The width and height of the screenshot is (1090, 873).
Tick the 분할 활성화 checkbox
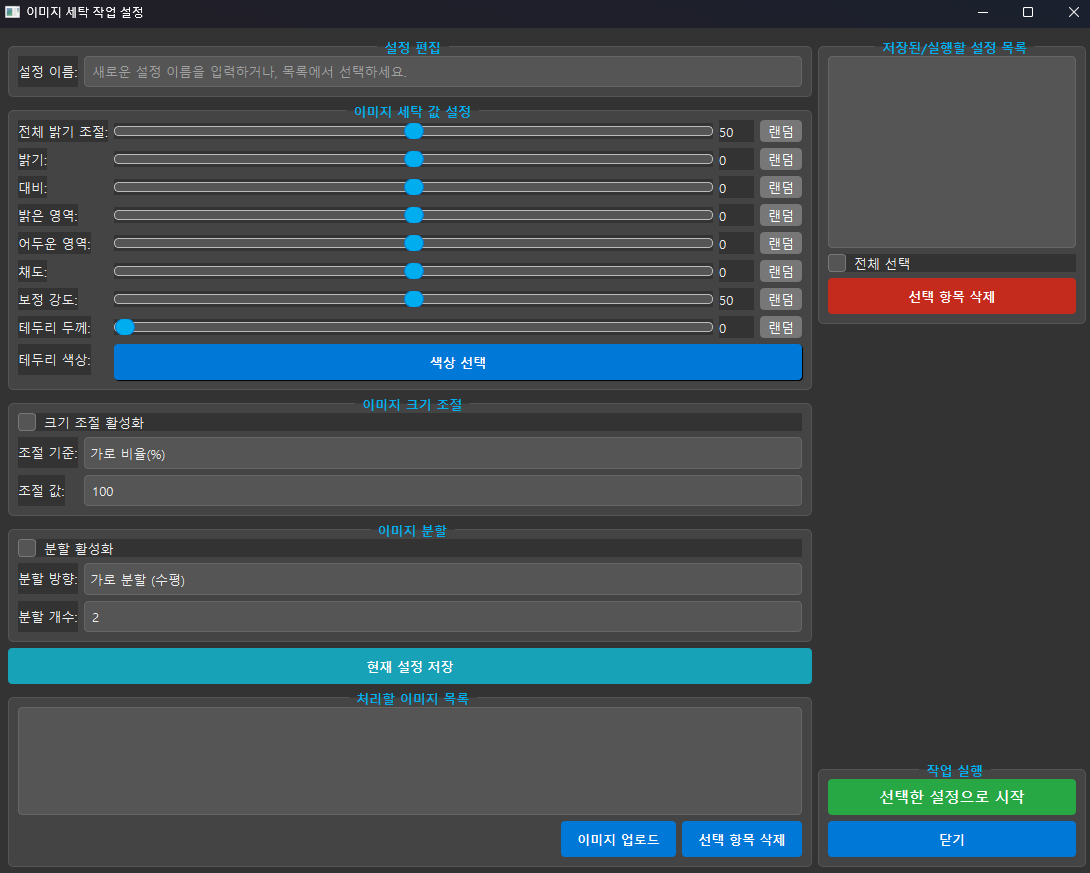(x=27, y=548)
